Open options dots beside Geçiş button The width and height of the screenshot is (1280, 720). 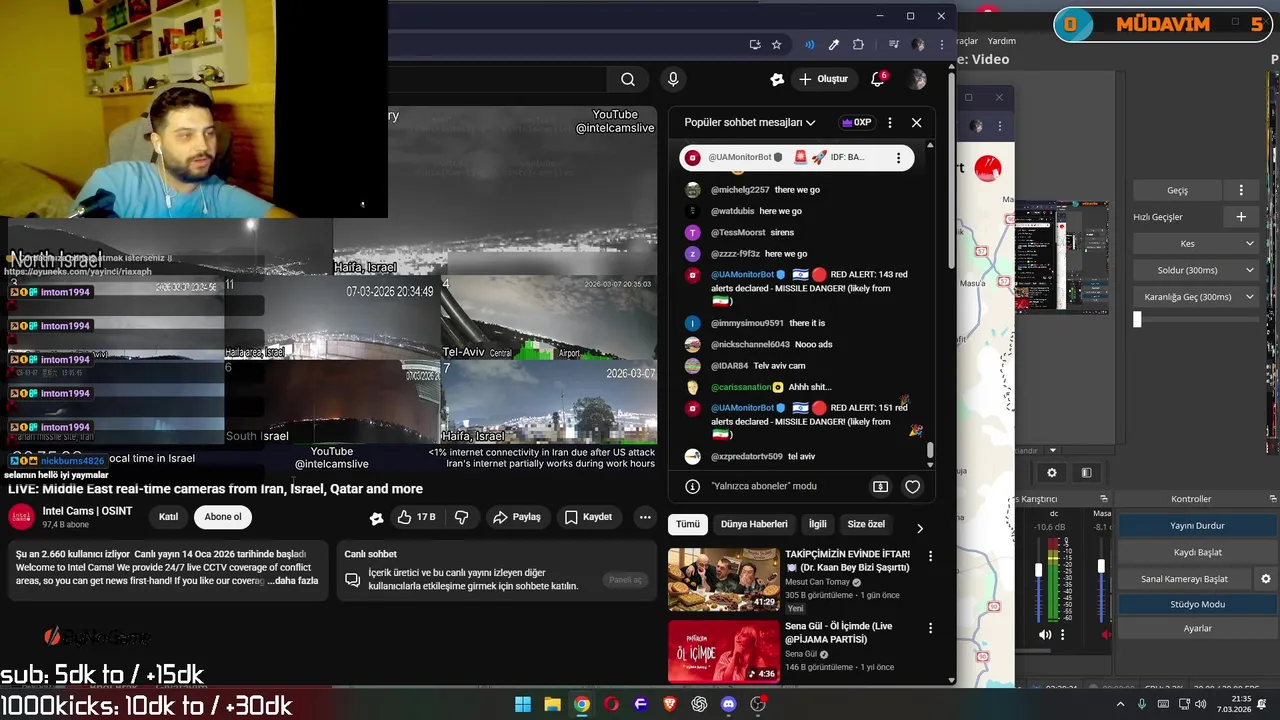point(1241,190)
